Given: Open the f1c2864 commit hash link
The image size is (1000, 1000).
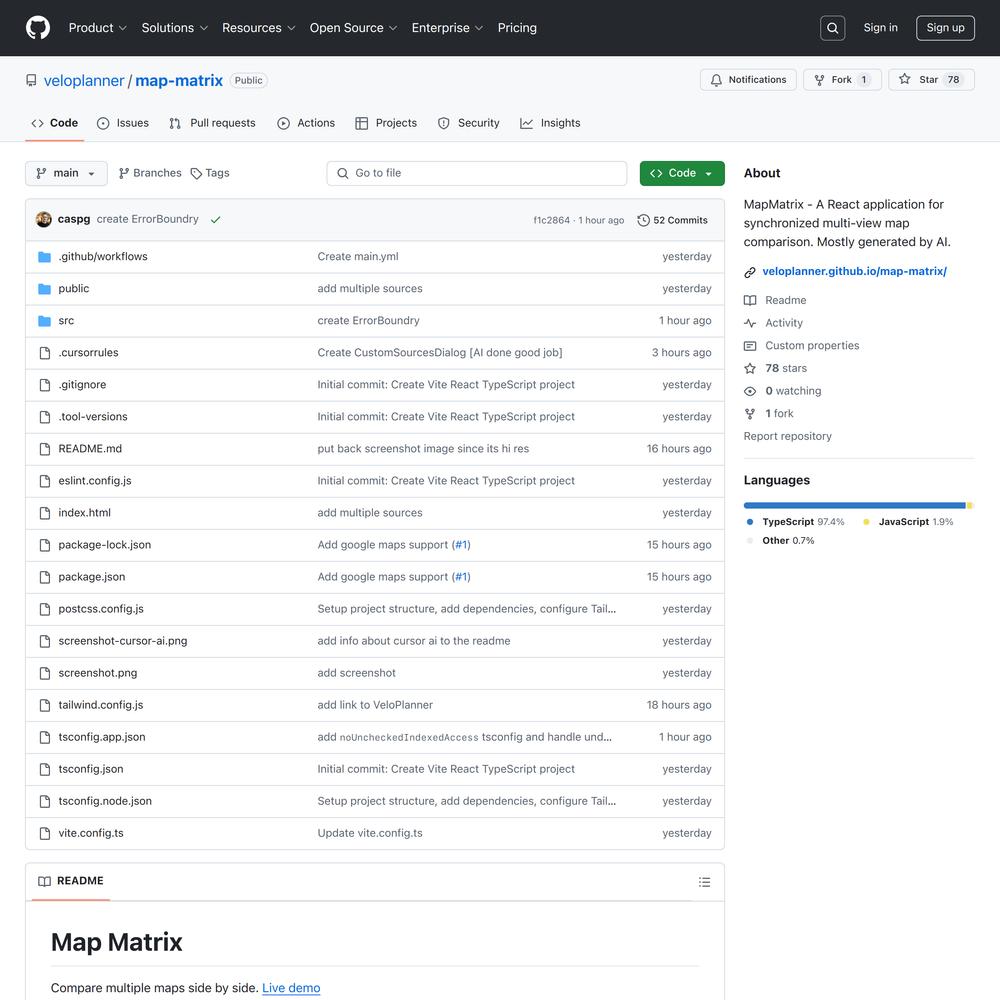Looking at the screenshot, I should coord(552,220).
